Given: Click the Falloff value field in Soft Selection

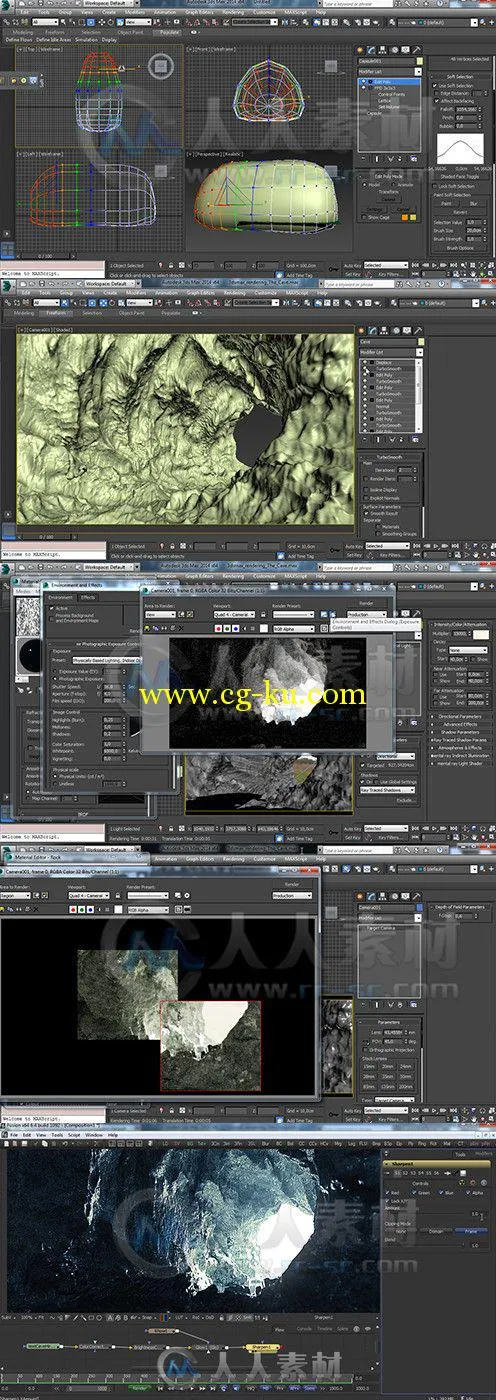Looking at the screenshot, I should point(466,109).
